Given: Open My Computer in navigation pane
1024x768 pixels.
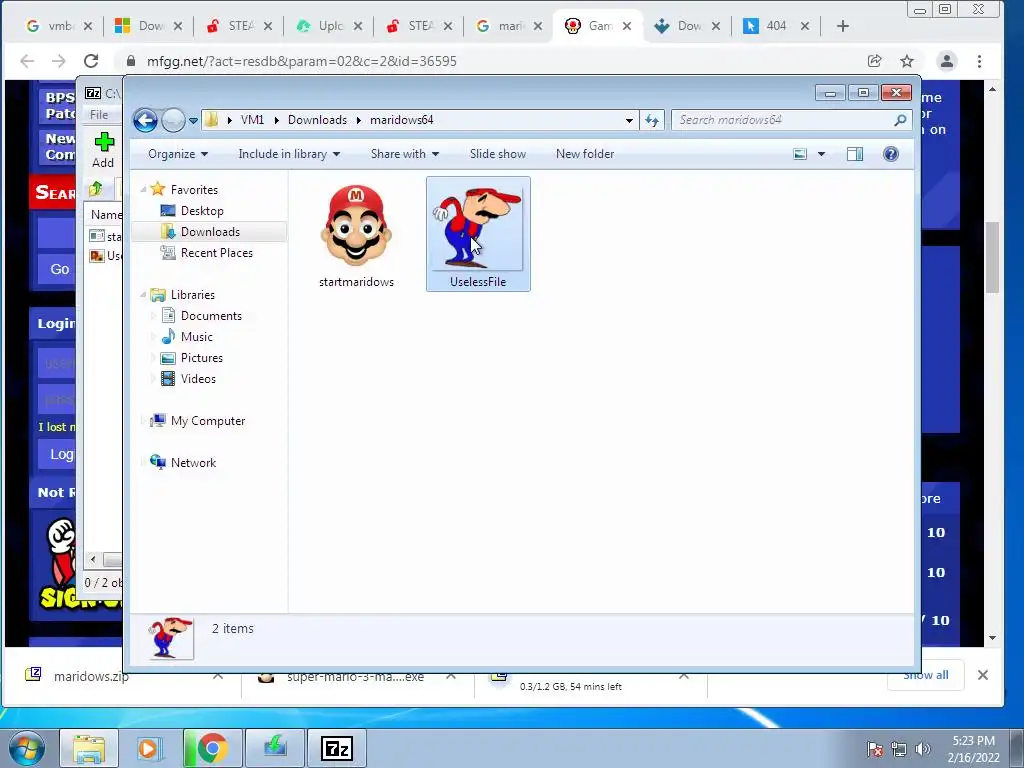Looking at the screenshot, I should click(x=208, y=421).
